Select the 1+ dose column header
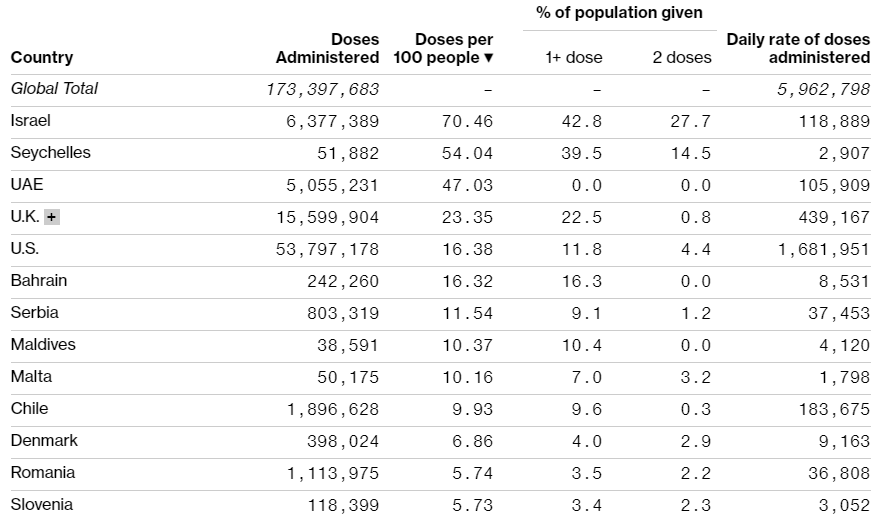This screenshot has height=521, width=879. click(574, 58)
